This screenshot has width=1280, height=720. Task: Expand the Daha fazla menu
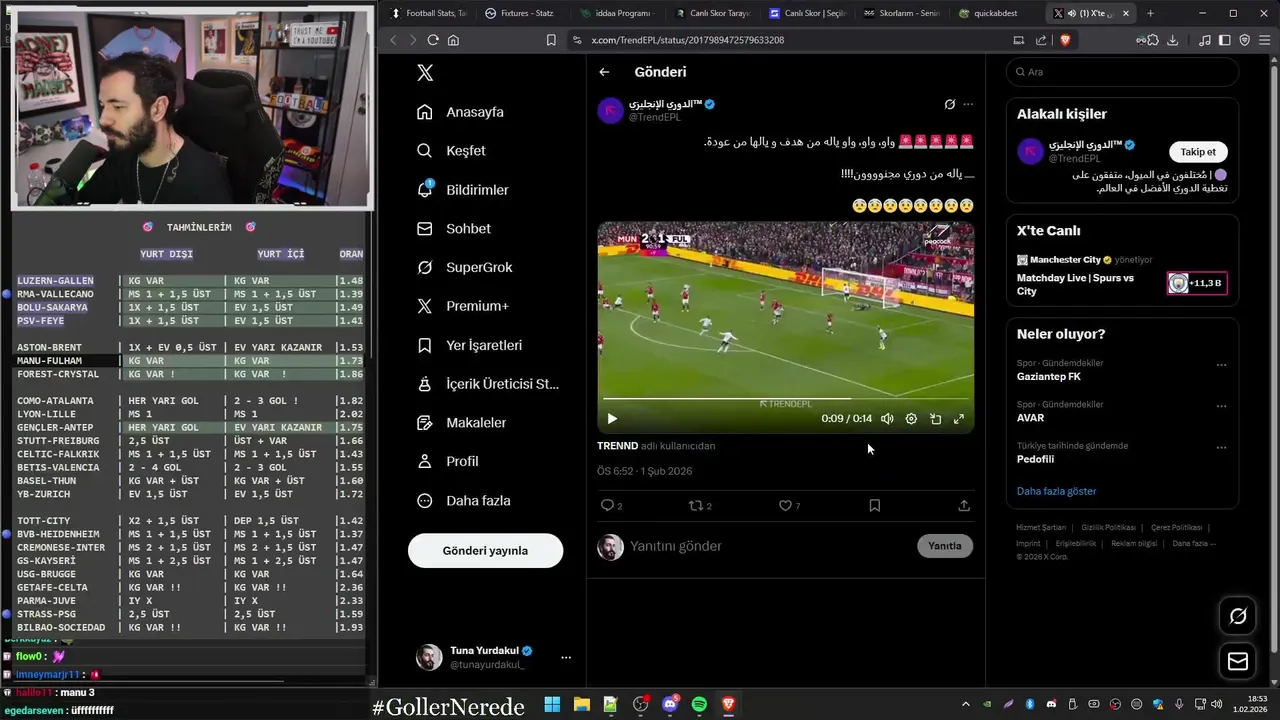tap(464, 501)
